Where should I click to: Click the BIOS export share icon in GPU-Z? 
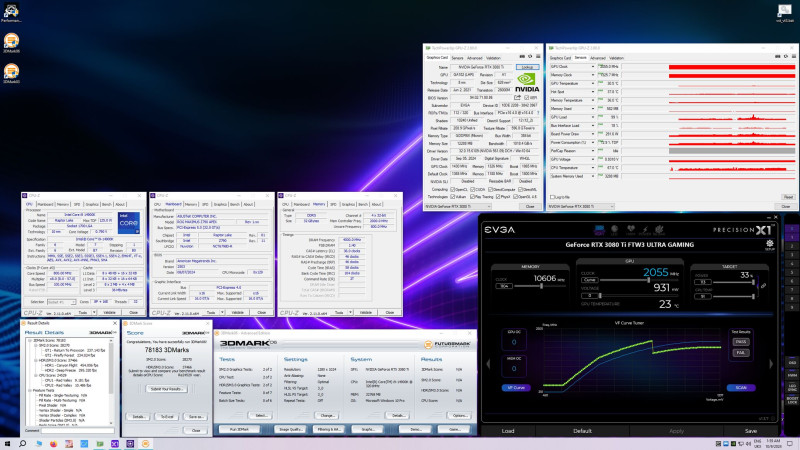(517, 97)
